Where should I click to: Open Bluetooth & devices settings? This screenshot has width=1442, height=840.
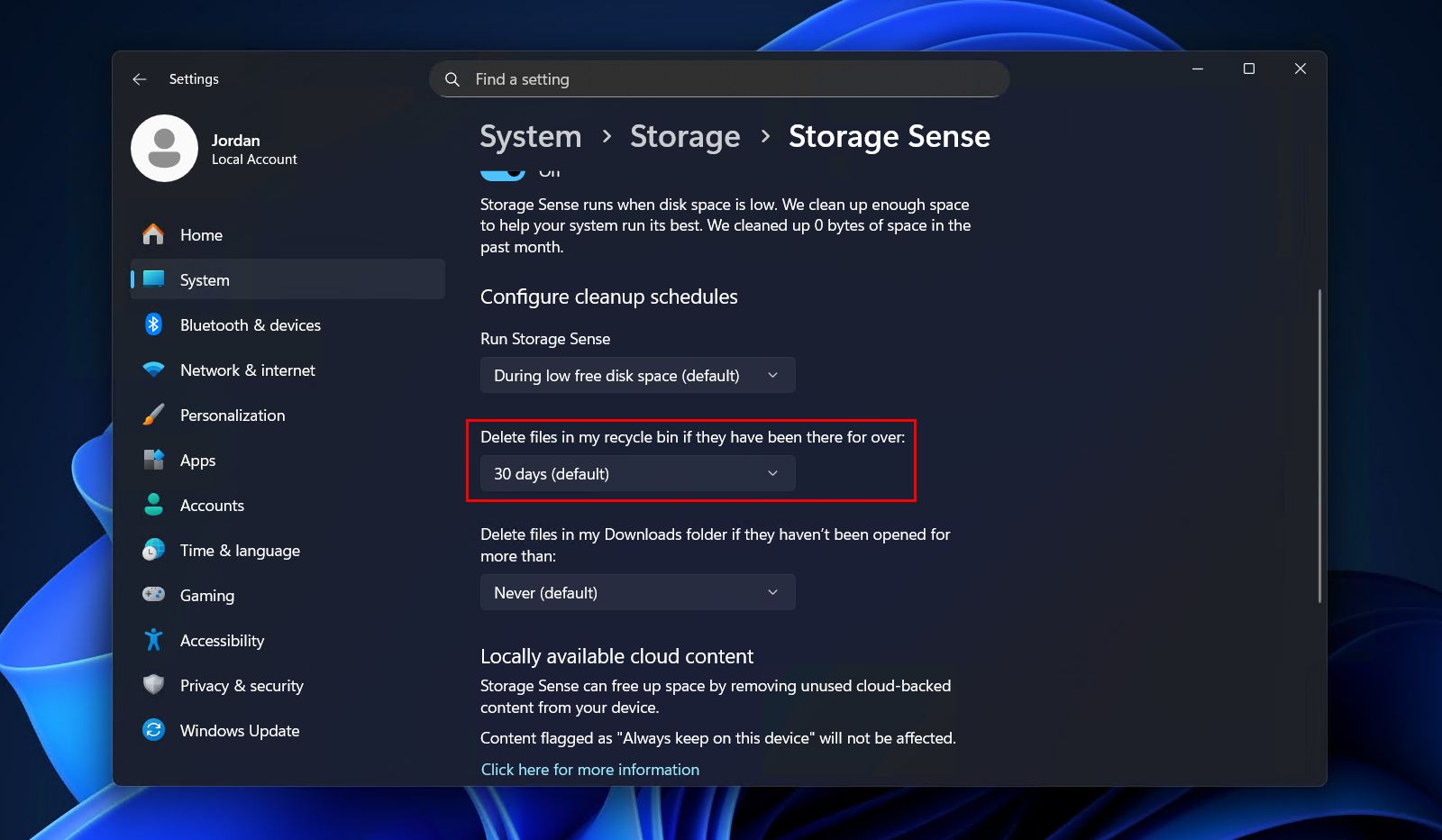pyautogui.click(x=250, y=324)
